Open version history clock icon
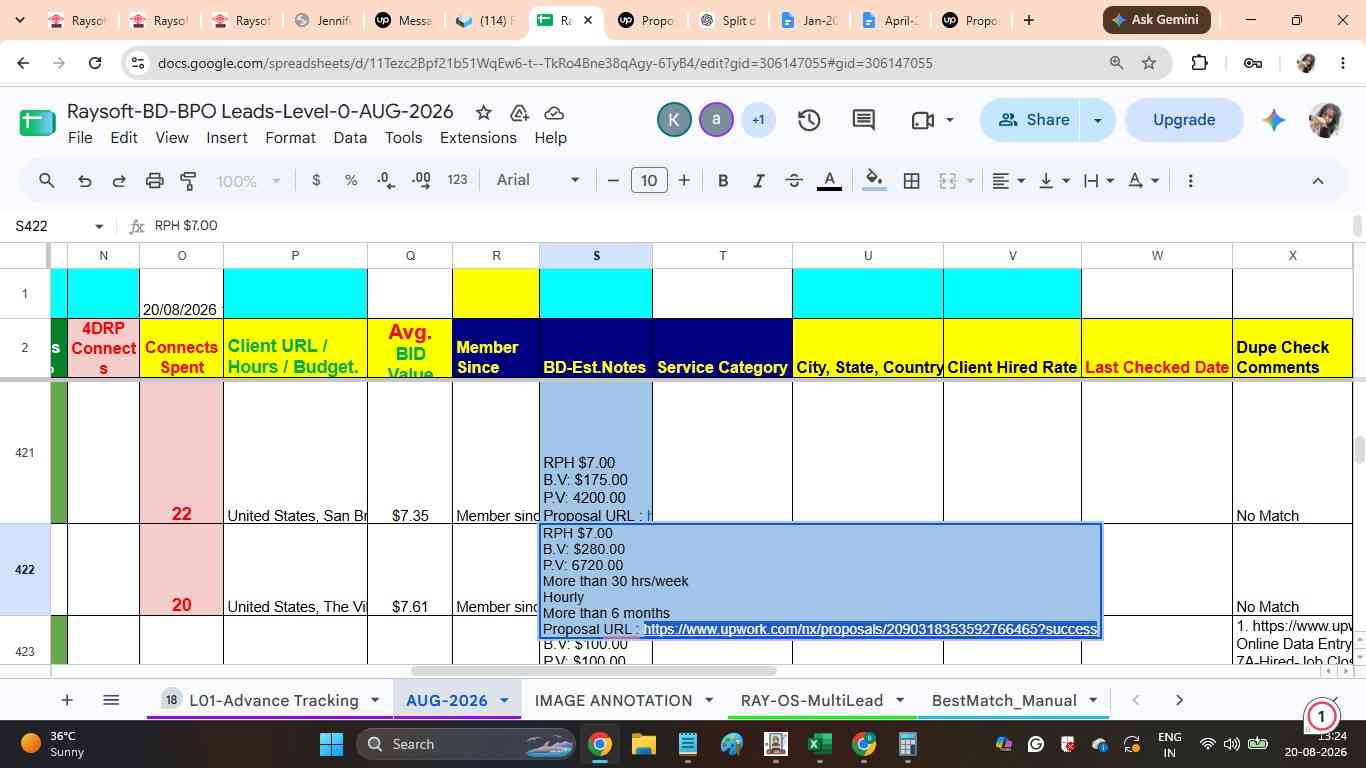1366x768 pixels. pyautogui.click(x=809, y=120)
